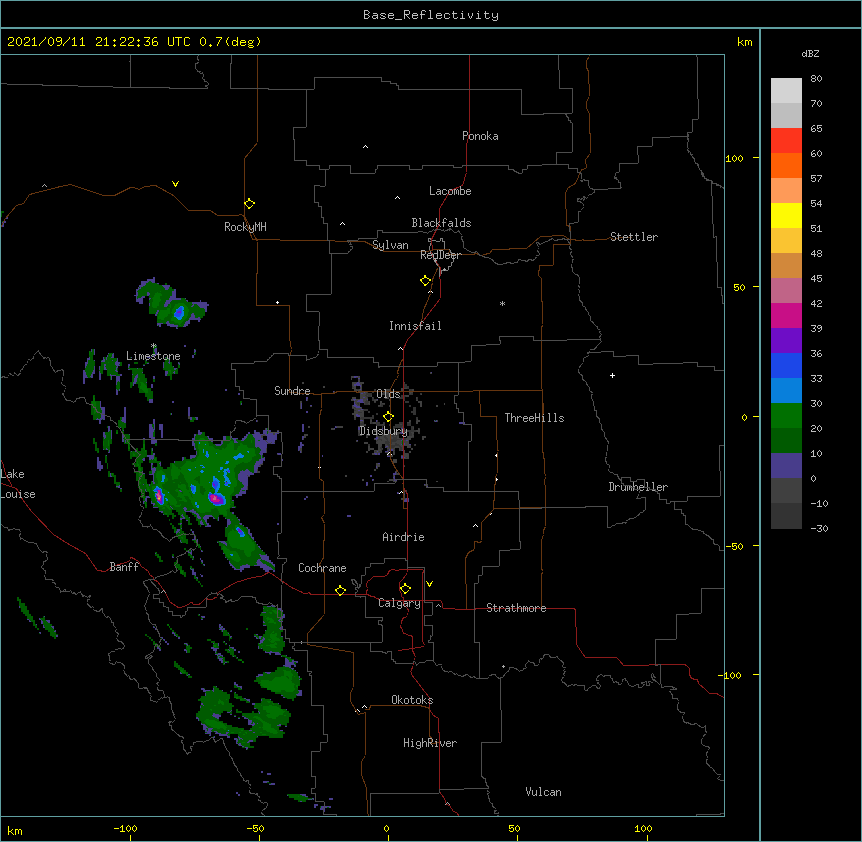Click the asterisk marker above Limestone label
Viewport: 862px width, 842px height.
154,346
